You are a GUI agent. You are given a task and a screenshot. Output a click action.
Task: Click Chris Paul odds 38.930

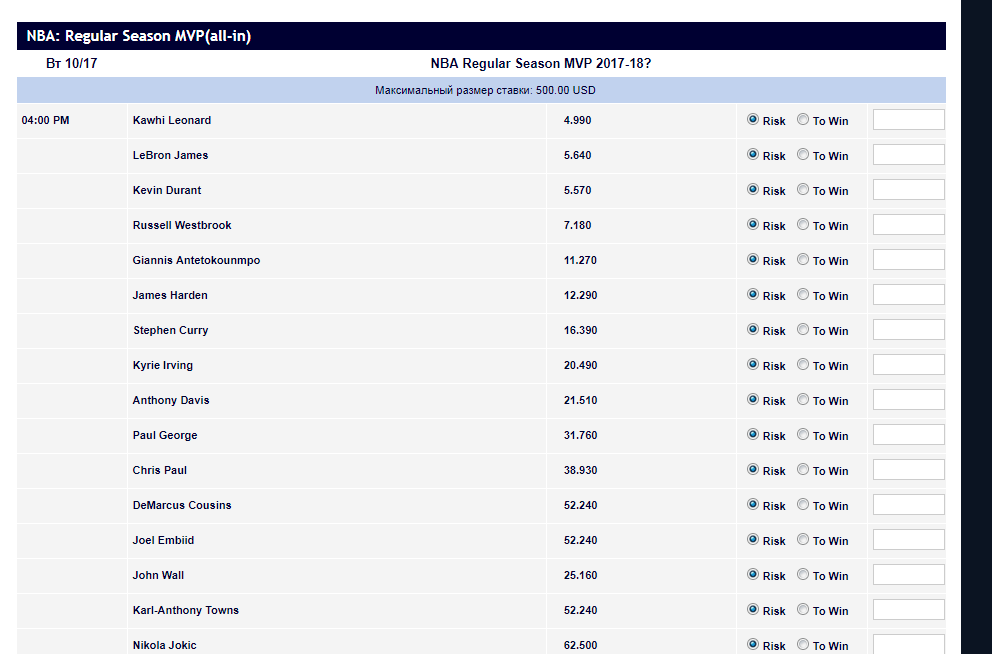(x=580, y=470)
